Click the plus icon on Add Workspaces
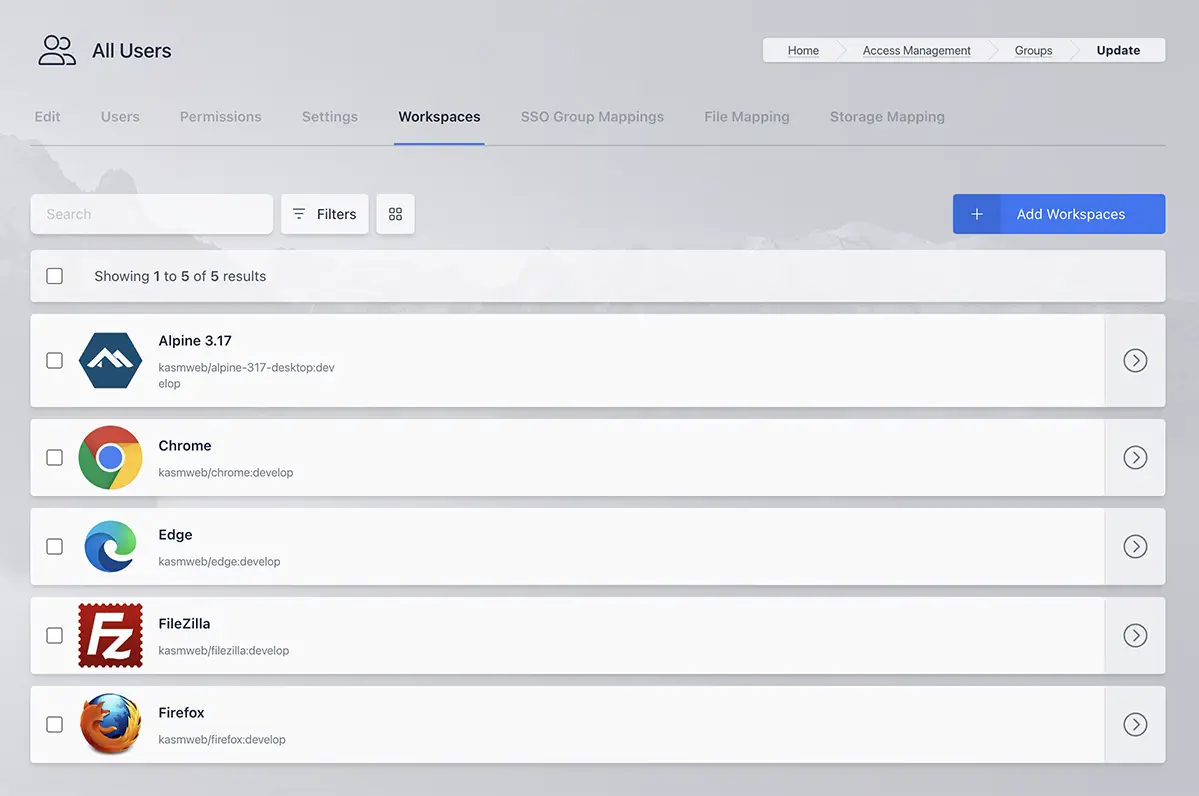 (977, 214)
